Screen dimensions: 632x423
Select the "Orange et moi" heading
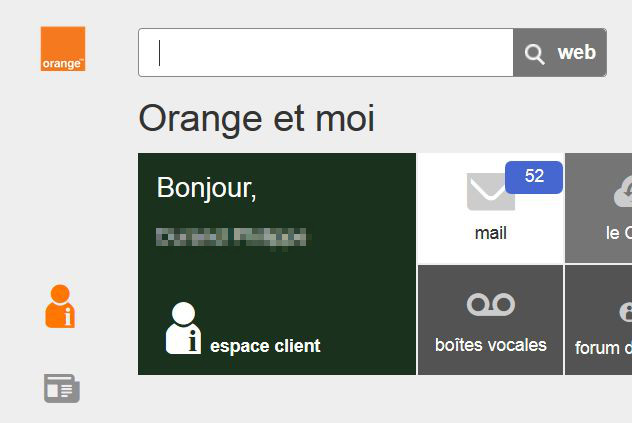pyautogui.click(x=256, y=119)
